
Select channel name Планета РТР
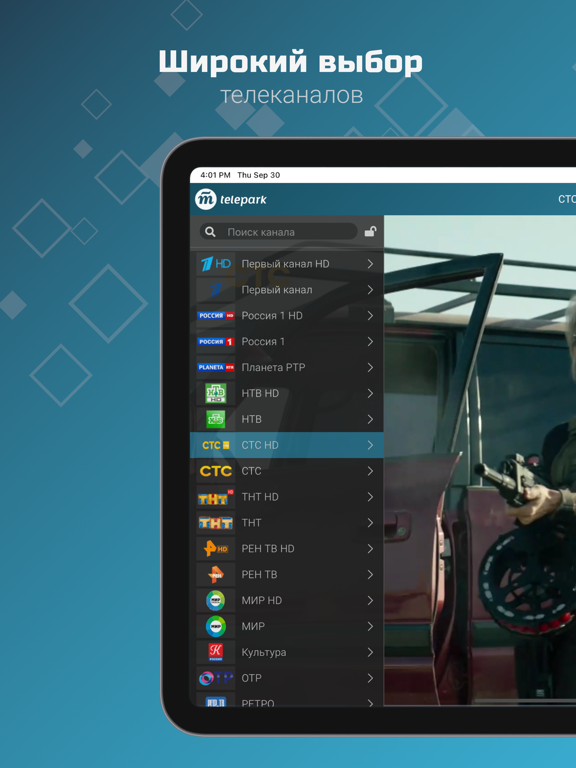click(x=273, y=367)
